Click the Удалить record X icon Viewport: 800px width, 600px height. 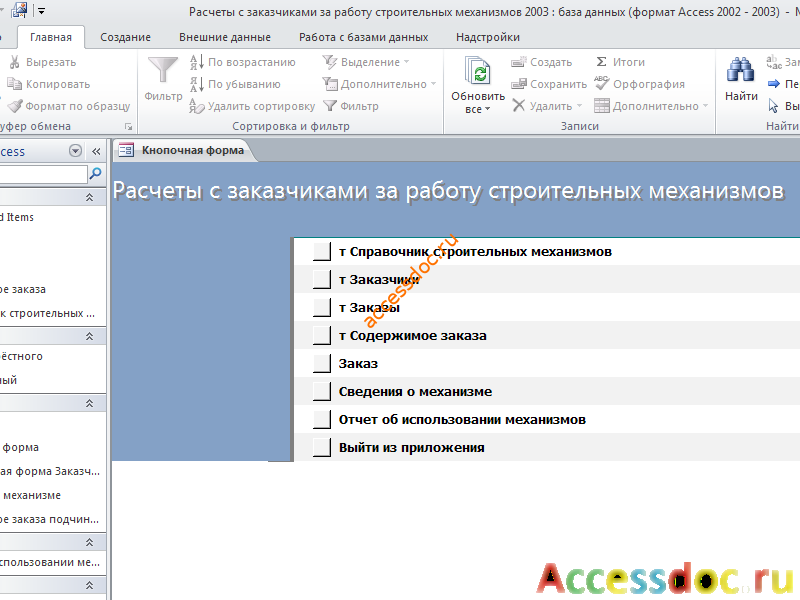pos(518,106)
